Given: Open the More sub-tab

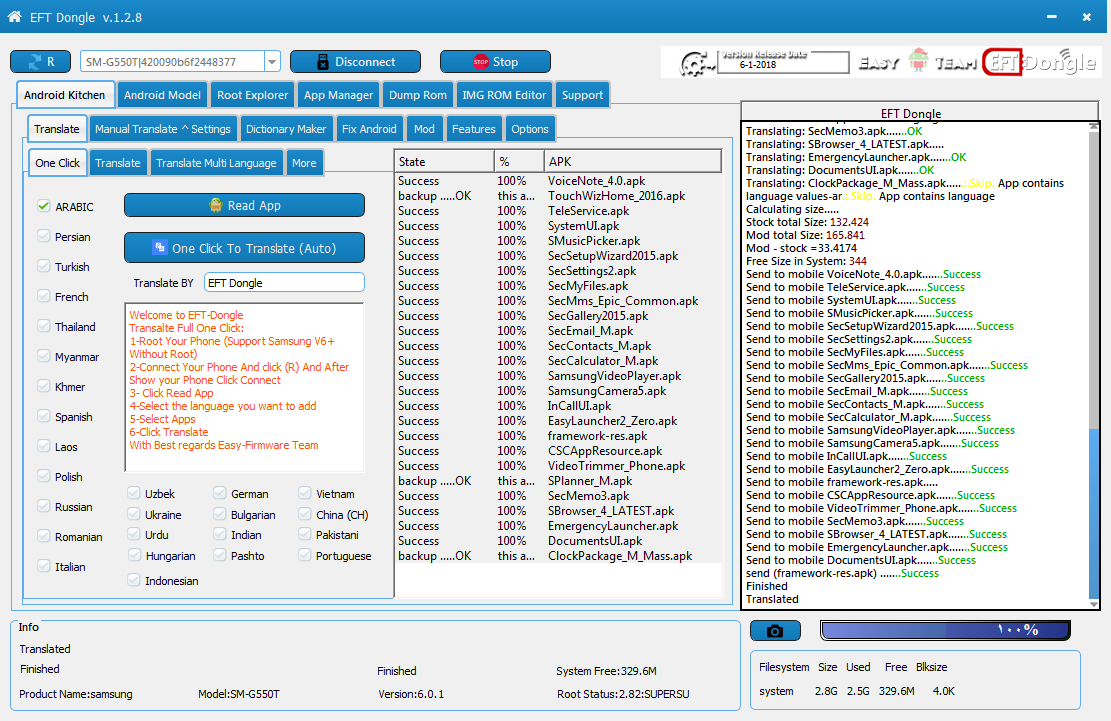Looking at the screenshot, I should click(x=304, y=163).
